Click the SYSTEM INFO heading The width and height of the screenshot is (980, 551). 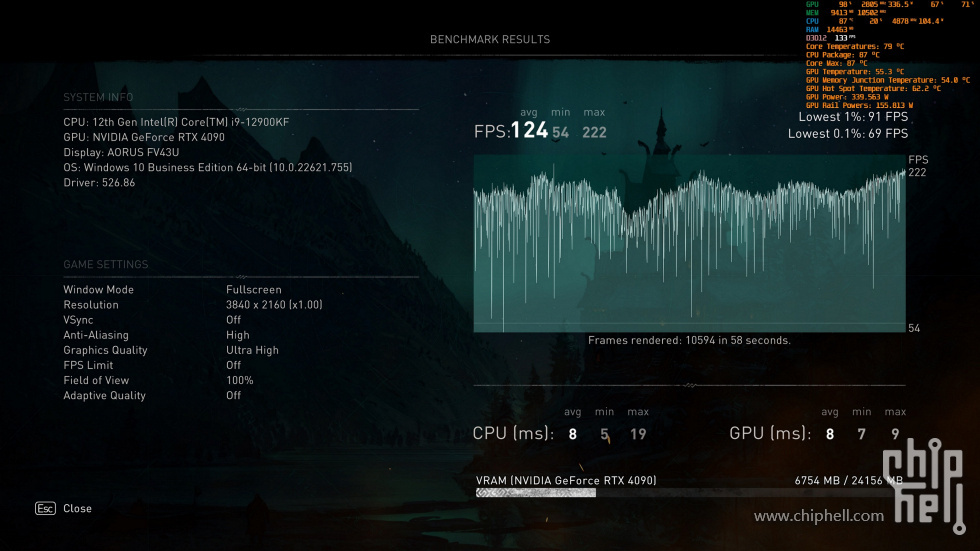point(98,97)
